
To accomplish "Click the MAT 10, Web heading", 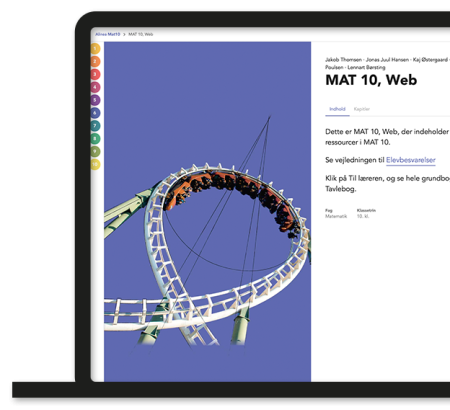I will (371, 80).
